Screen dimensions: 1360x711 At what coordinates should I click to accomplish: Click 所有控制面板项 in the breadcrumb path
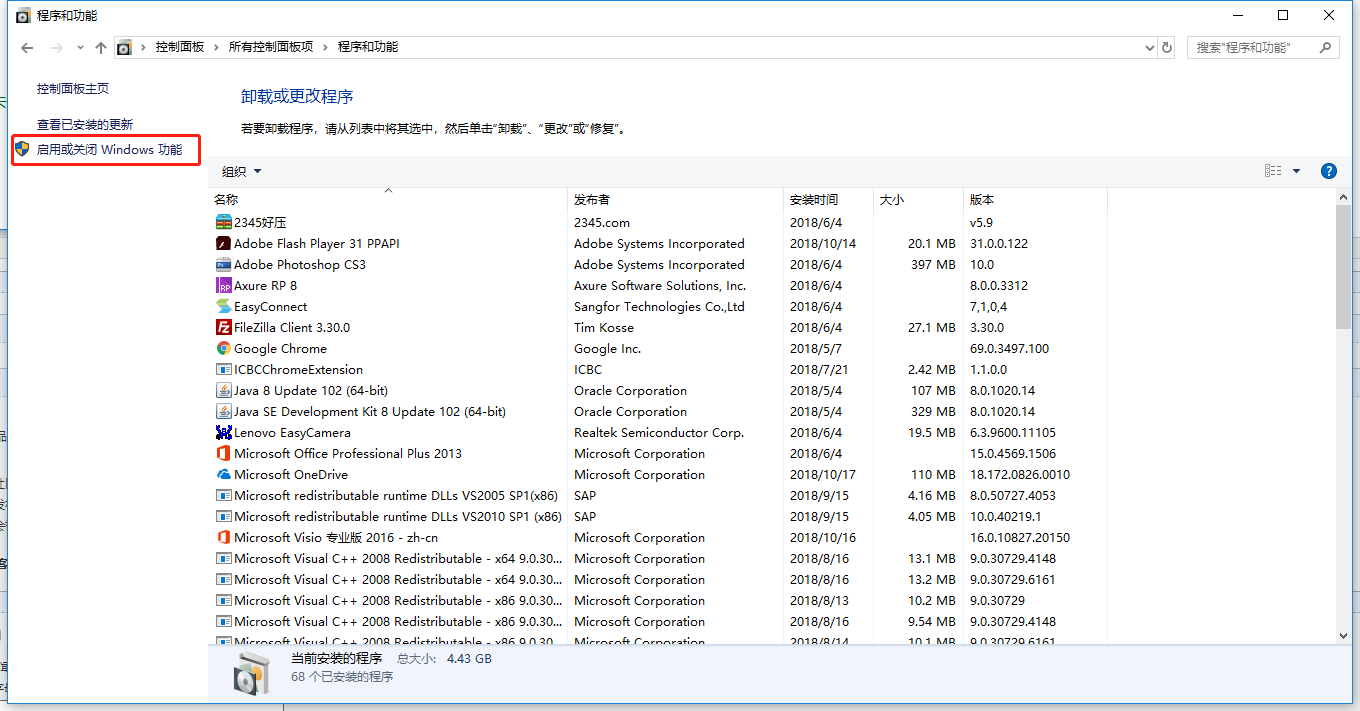point(271,47)
